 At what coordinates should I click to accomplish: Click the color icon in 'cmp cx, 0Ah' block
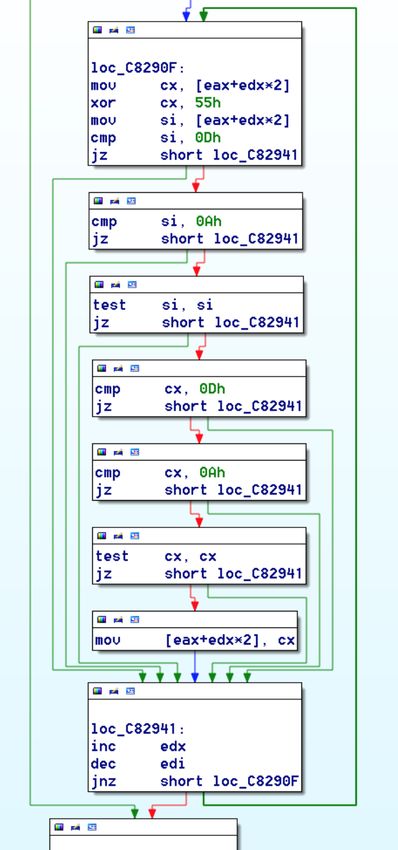coord(101,452)
